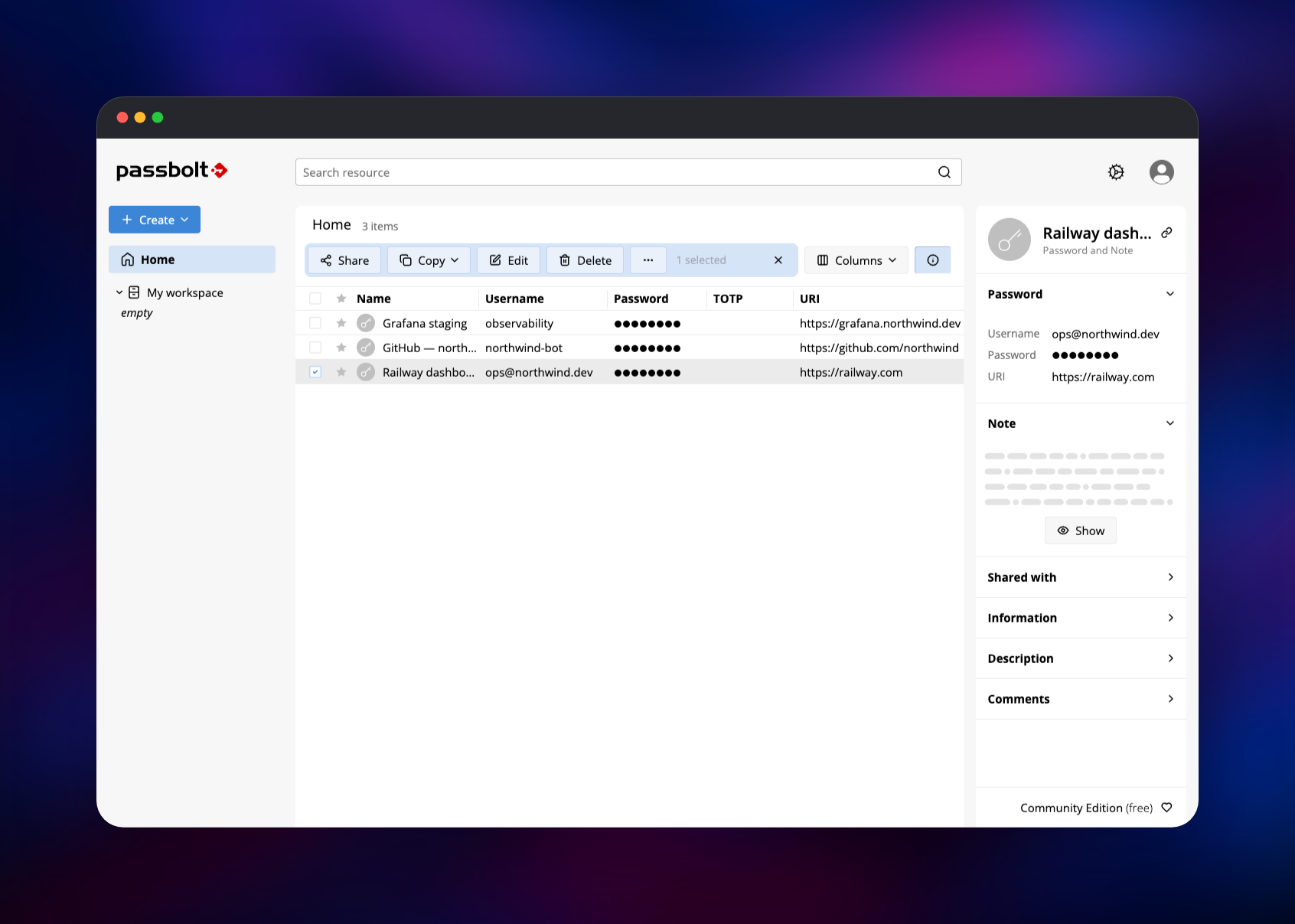Copy the northwind-bot username cell
The width and height of the screenshot is (1295, 924).
tap(524, 348)
